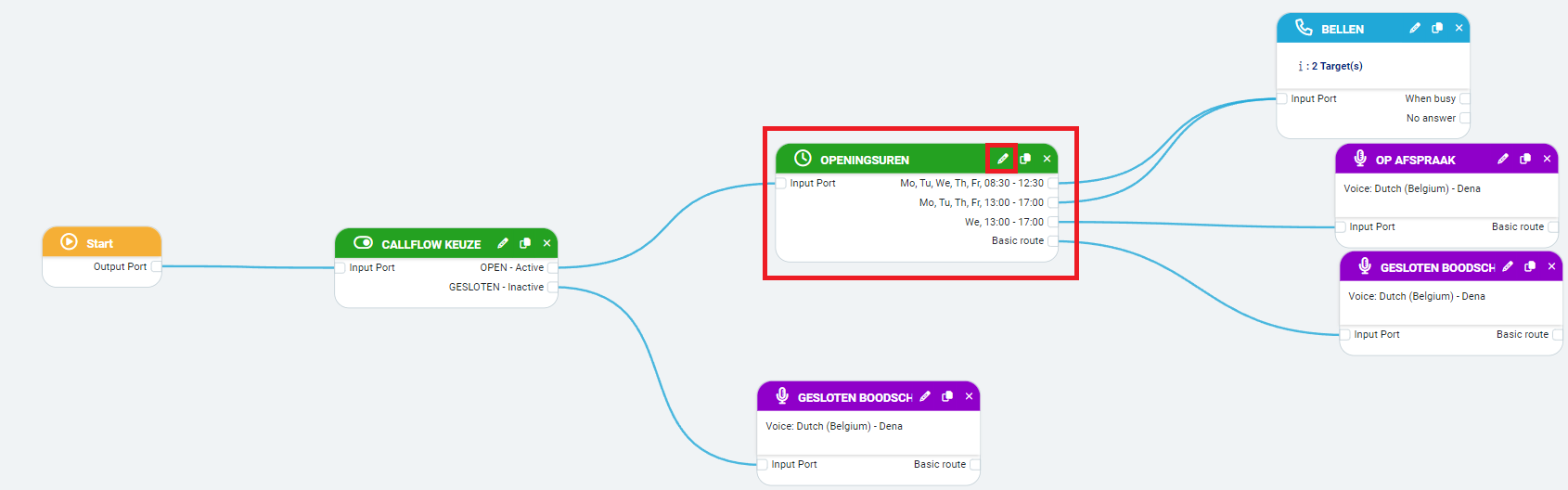Select the No answer port box
The width and height of the screenshot is (1568, 490).
pos(1465,118)
